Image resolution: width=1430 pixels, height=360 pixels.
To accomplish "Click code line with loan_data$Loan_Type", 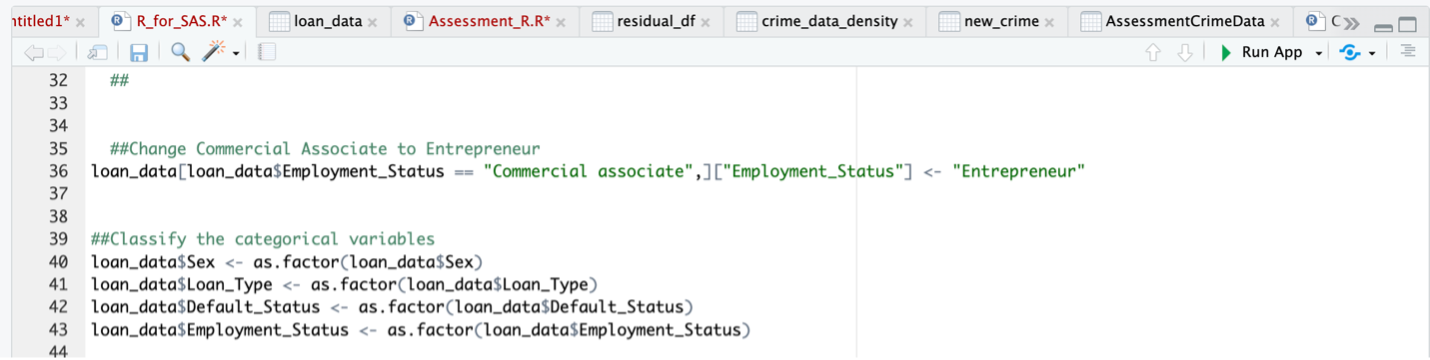I will [x=344, y=284].
